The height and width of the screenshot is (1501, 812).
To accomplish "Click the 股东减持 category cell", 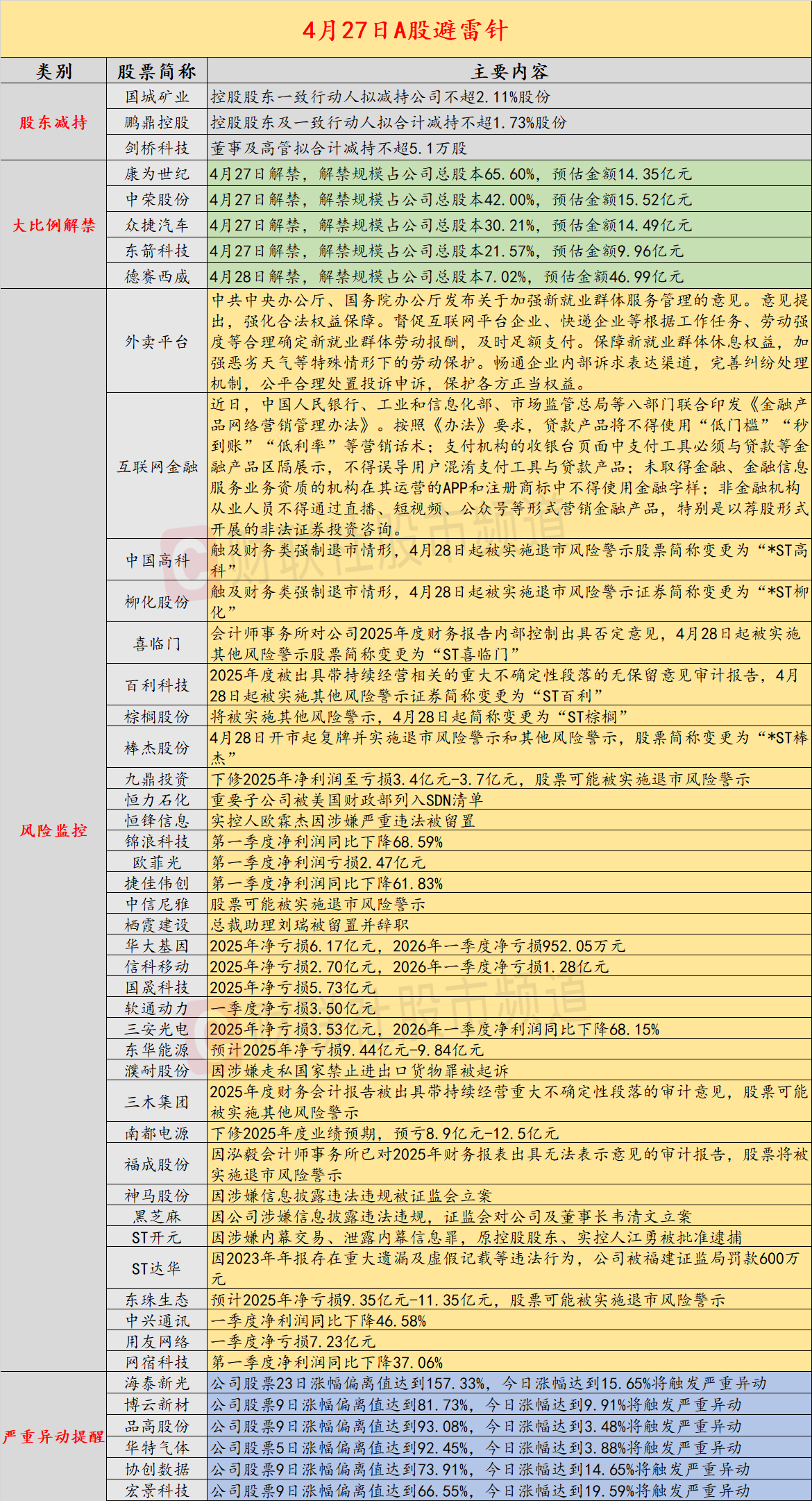I will [x=53, y=123].
